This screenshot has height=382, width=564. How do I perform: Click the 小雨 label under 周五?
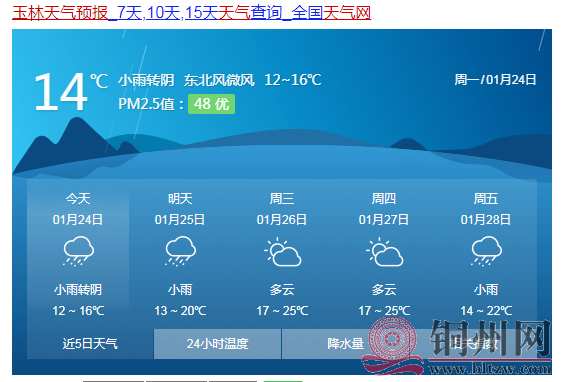[x=486, y=290]
